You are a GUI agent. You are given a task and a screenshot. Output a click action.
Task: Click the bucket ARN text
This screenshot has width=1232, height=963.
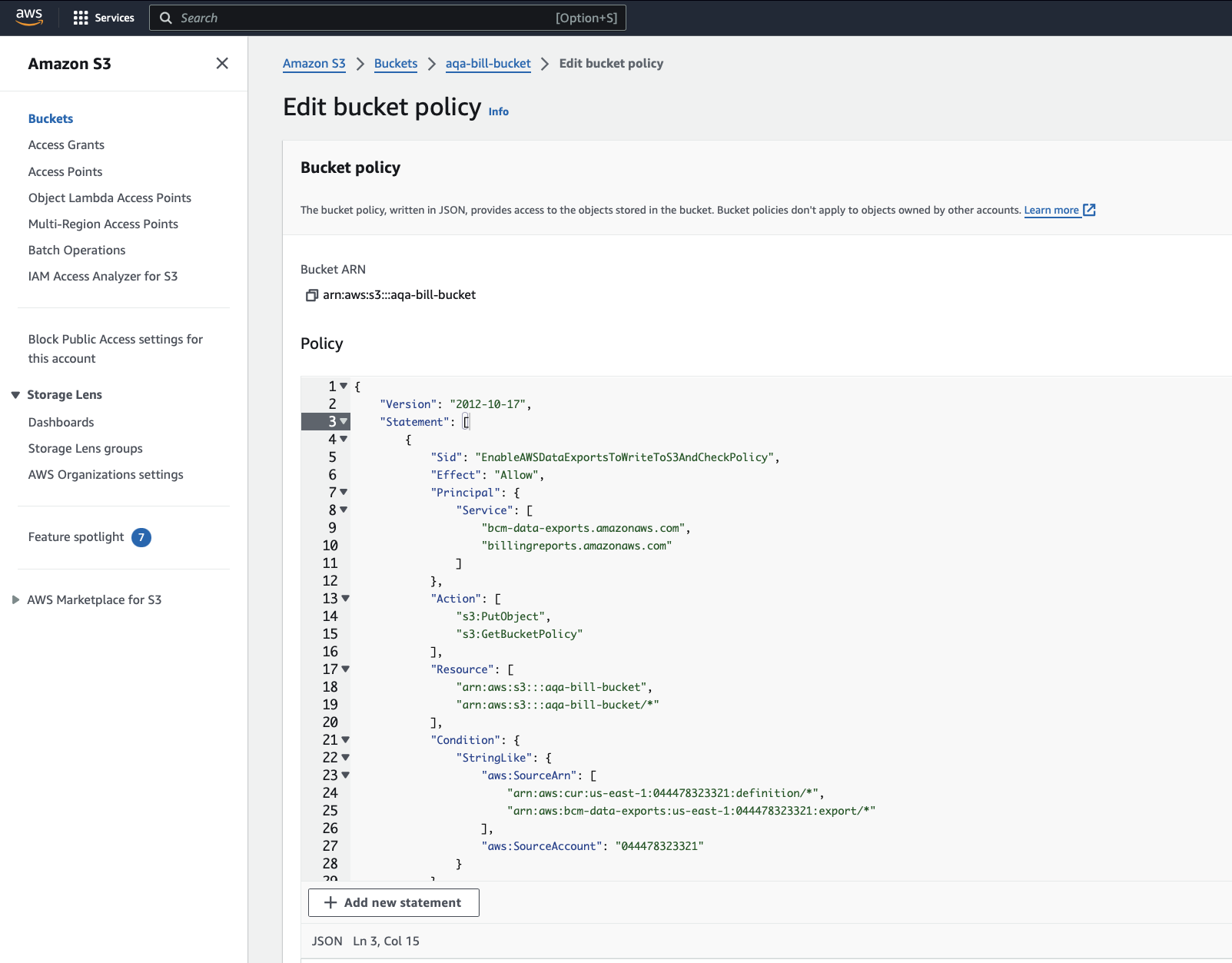point(400,295)
